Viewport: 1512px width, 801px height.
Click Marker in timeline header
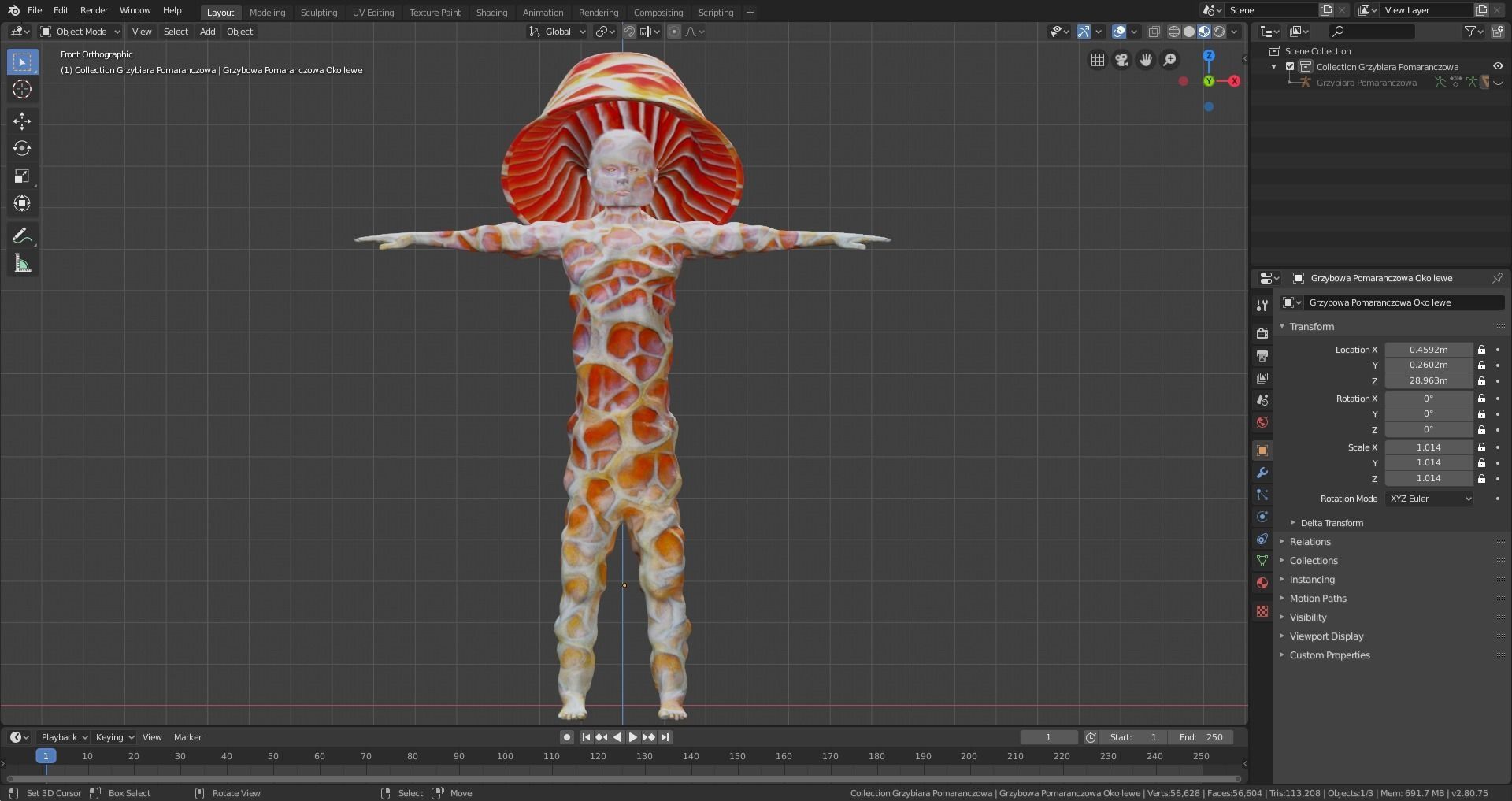click(187, 737)
